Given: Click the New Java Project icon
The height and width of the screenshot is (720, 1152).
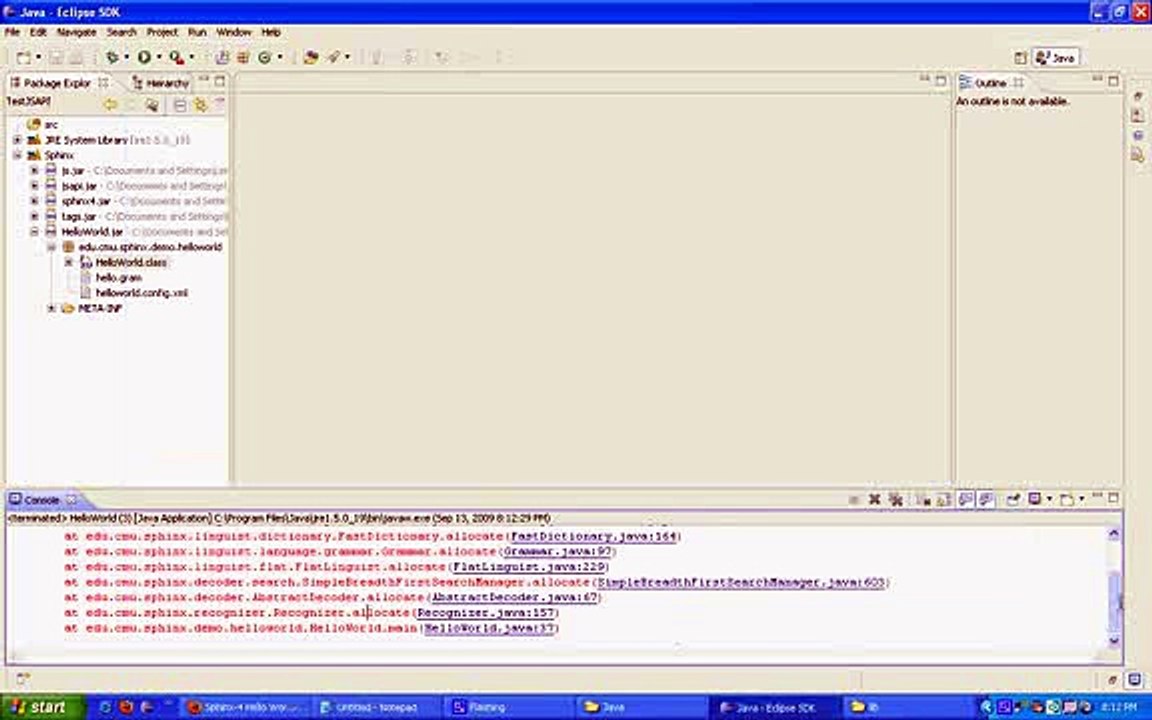Looking at the screenshot, I should tap(222, 57).
